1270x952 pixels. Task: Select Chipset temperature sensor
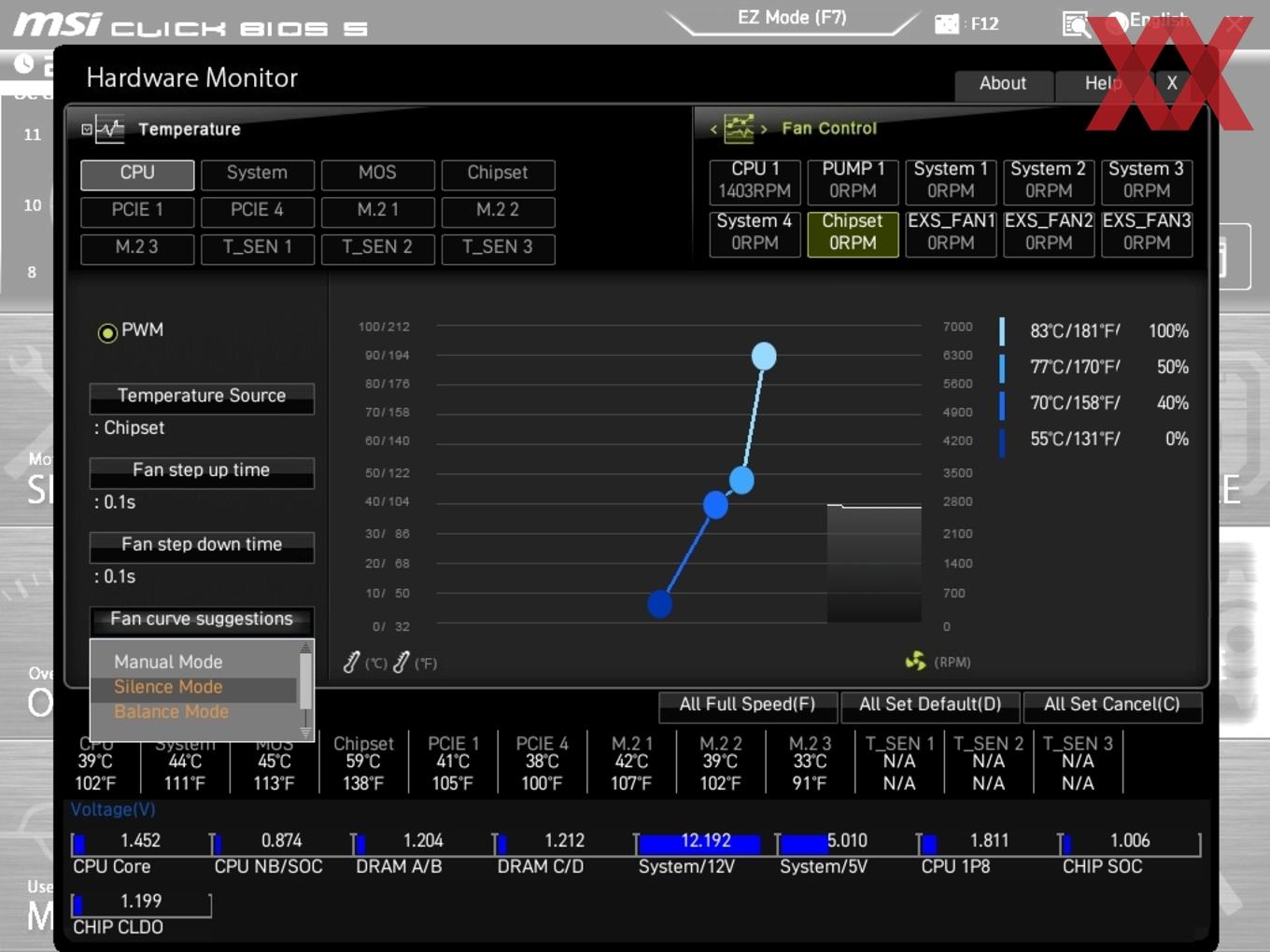tap(498, 174)
